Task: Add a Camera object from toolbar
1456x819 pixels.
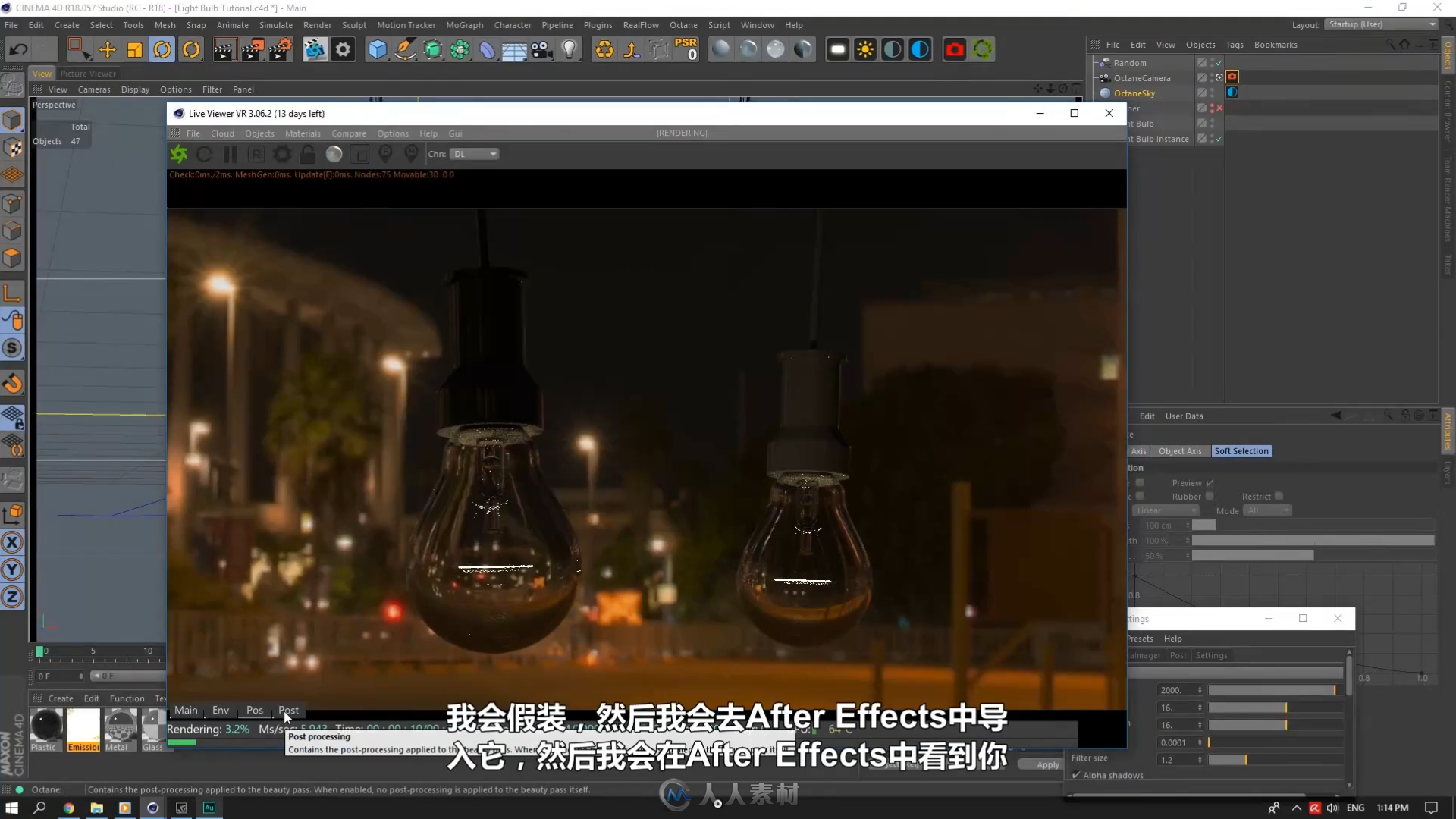Action: (x=541, y=50)
